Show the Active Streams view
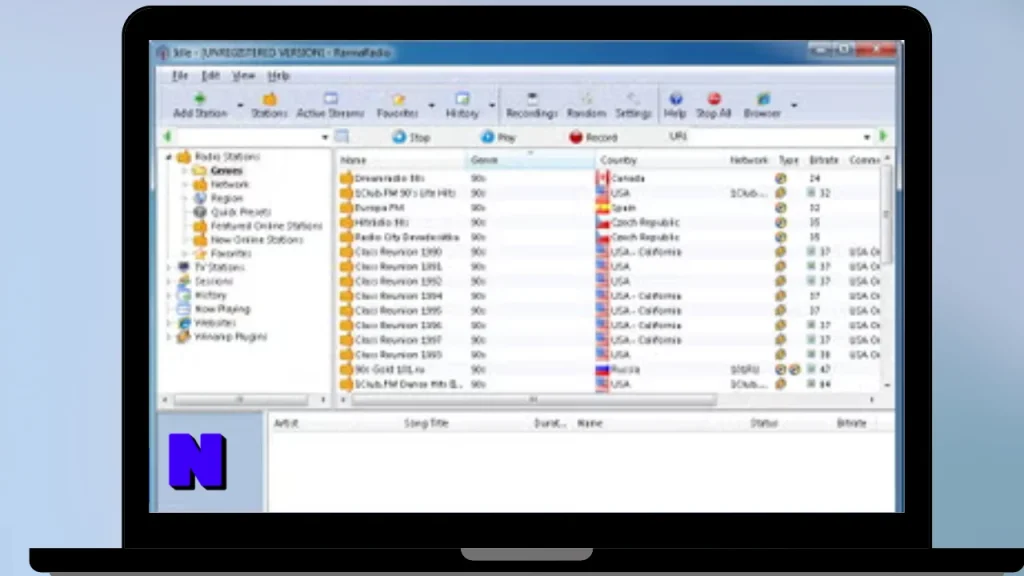The height and width of the screenshot is (576, 1024). pyautogui.click(x=330, y=105)
